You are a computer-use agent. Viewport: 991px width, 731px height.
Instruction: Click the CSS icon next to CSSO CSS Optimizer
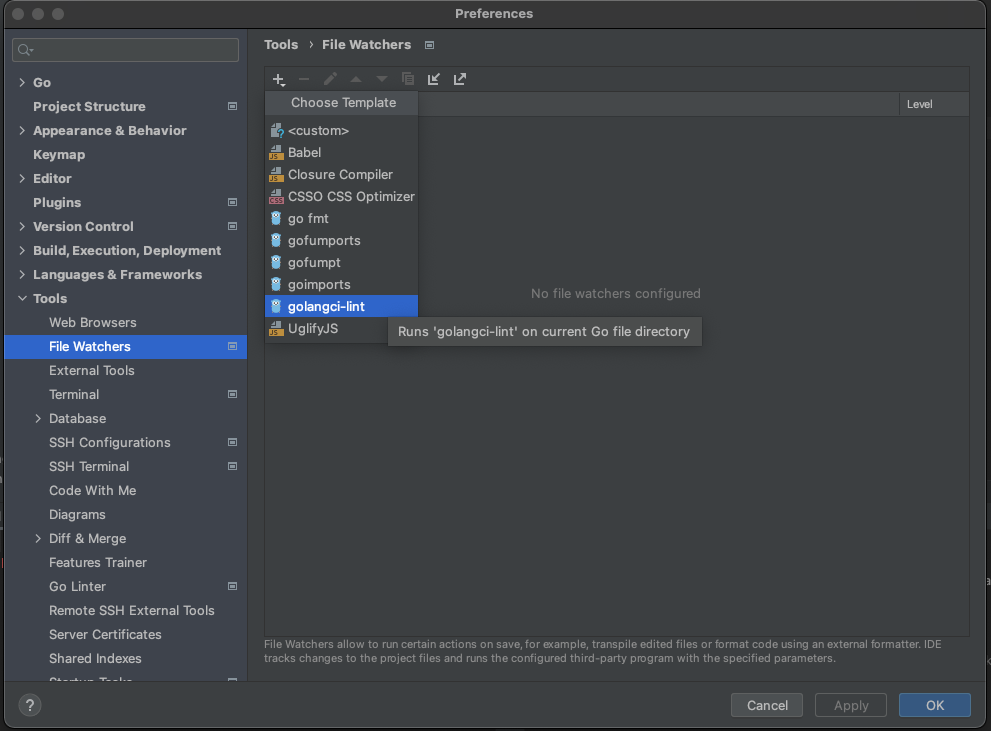[276, 196]
